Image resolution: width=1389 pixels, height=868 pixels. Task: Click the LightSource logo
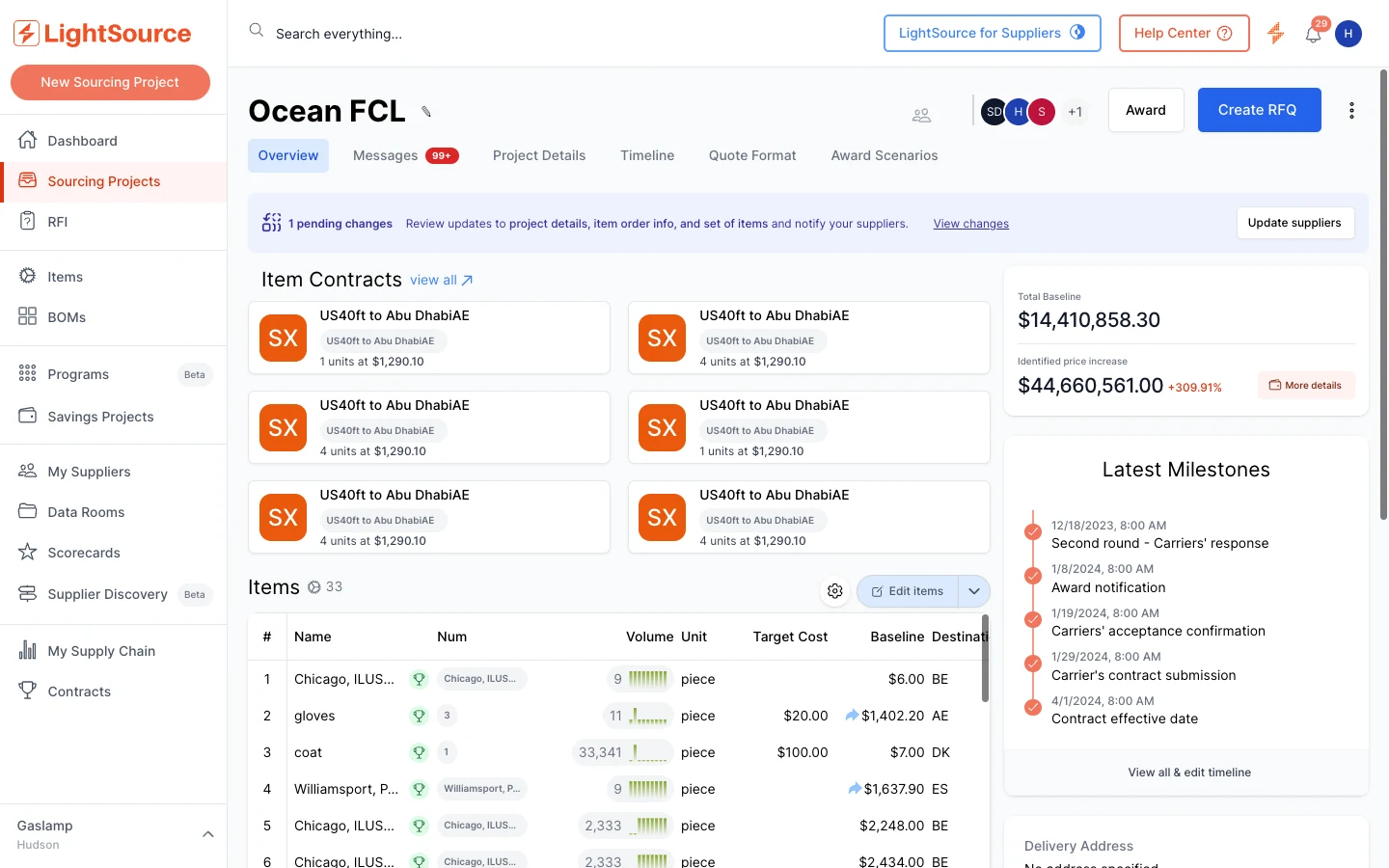tap(102, 34)
